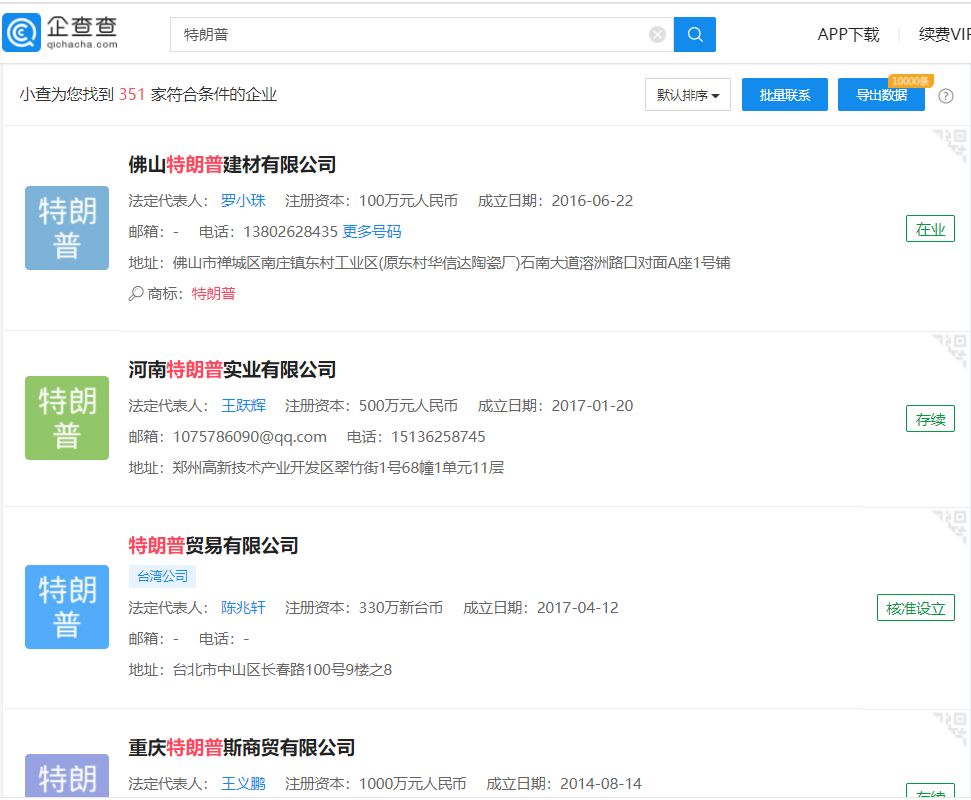Click the 台湾公司 tag

pos(162,576)
